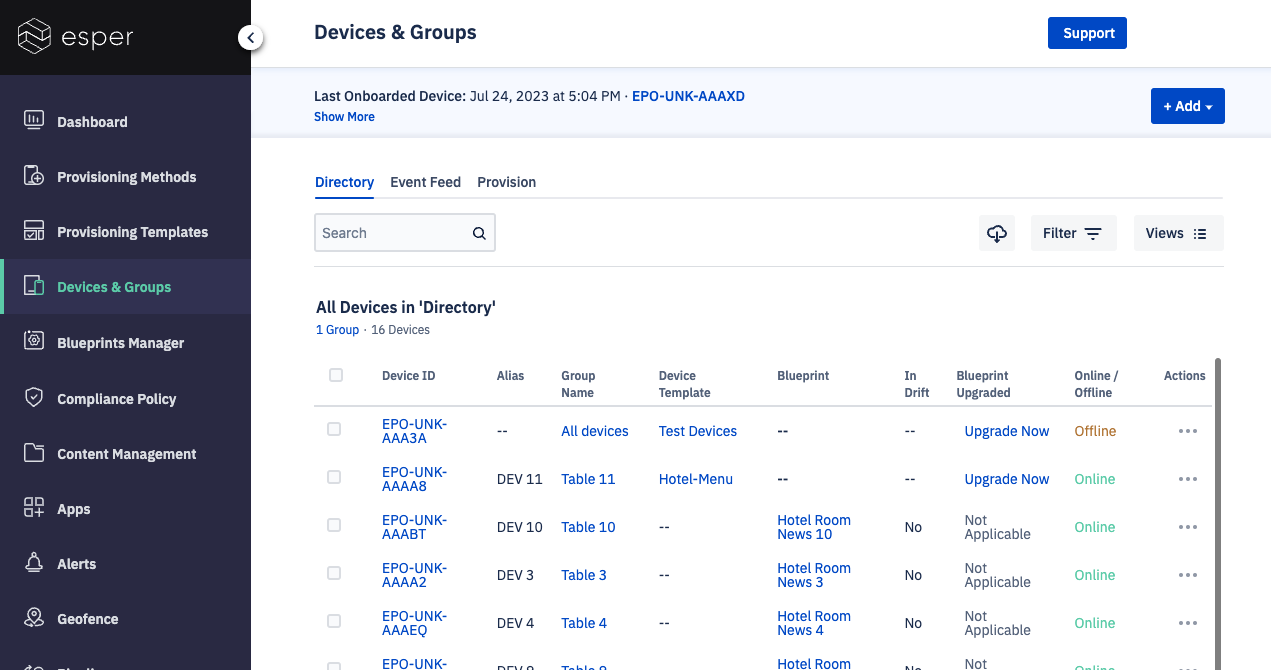Click the Device ID column header

coord(408,376)
